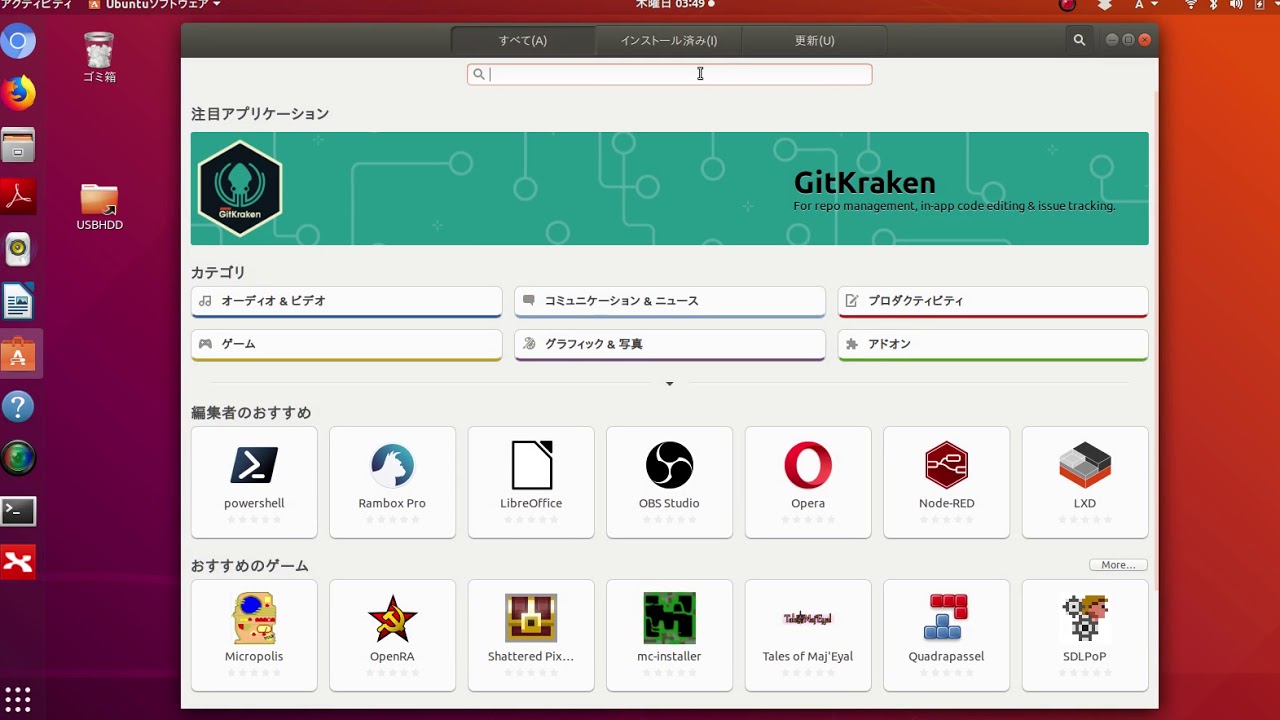This screenshot has height=720, width=1280.
Task: Open the powershell app tile
Action: click(254, 482)
